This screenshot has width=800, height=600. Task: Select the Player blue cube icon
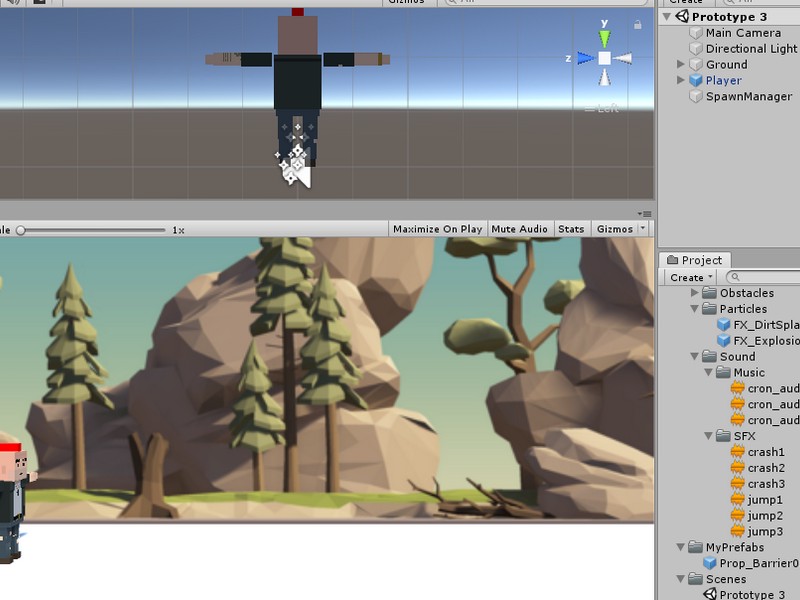coord(696,81)
